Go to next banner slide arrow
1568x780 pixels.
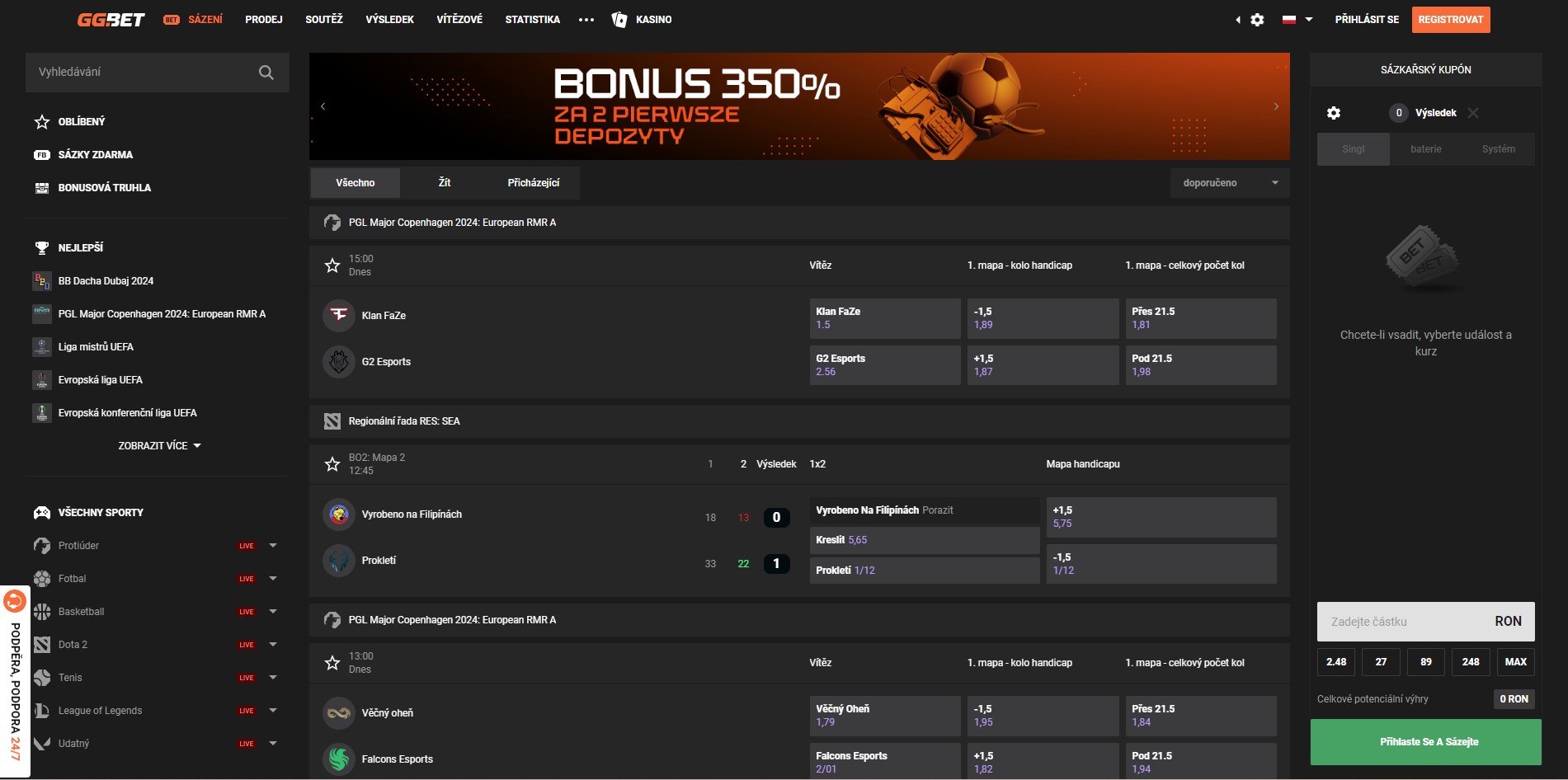coord(1276,106)
